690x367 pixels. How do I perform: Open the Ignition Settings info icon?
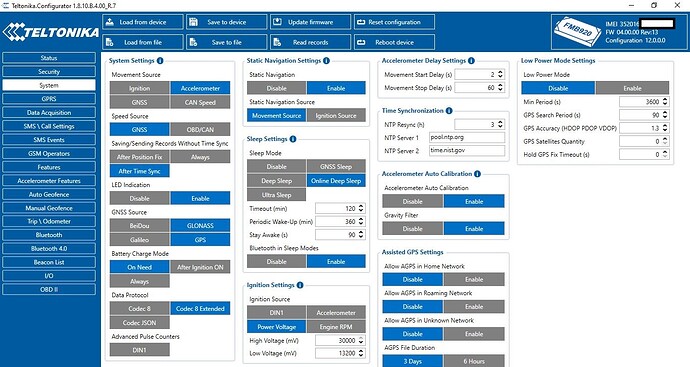(300, 285)
